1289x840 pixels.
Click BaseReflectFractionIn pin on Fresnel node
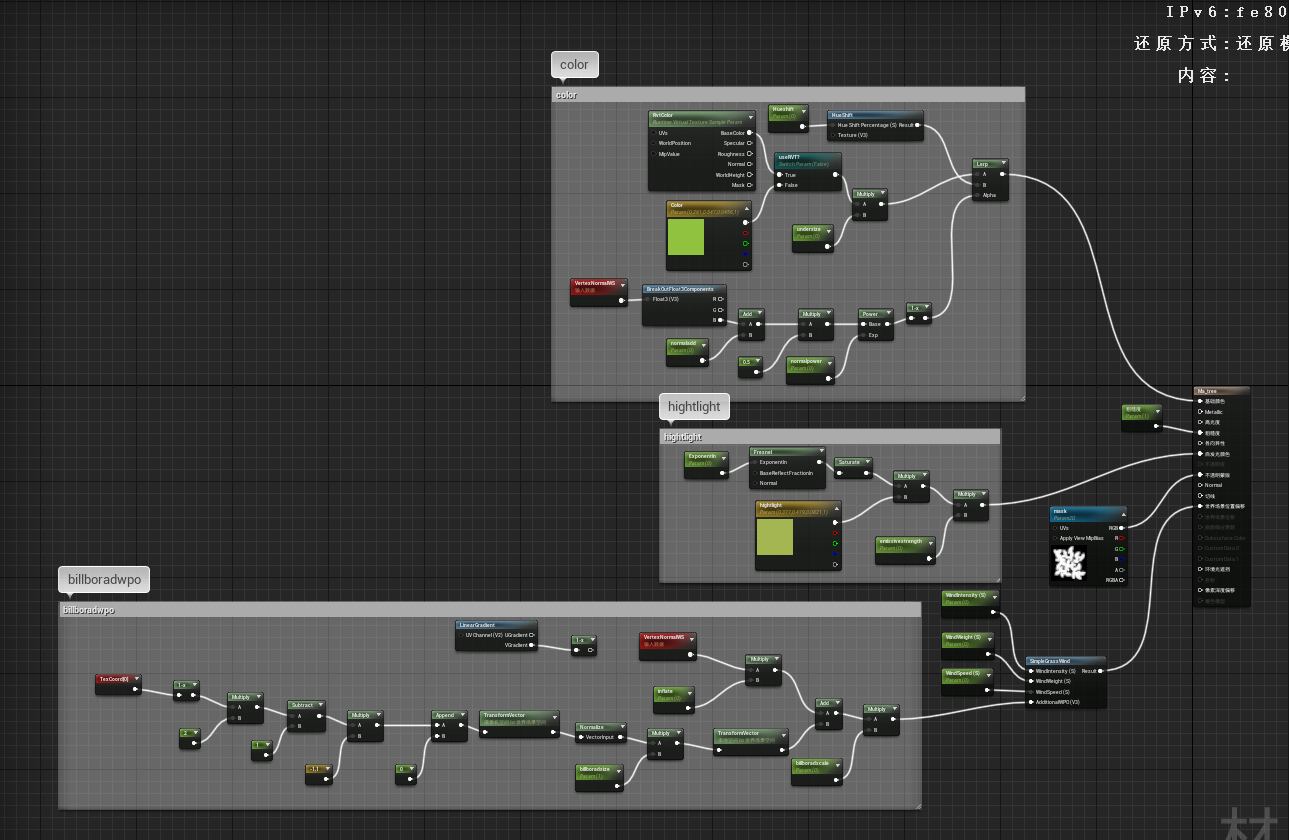click(755, 473)
